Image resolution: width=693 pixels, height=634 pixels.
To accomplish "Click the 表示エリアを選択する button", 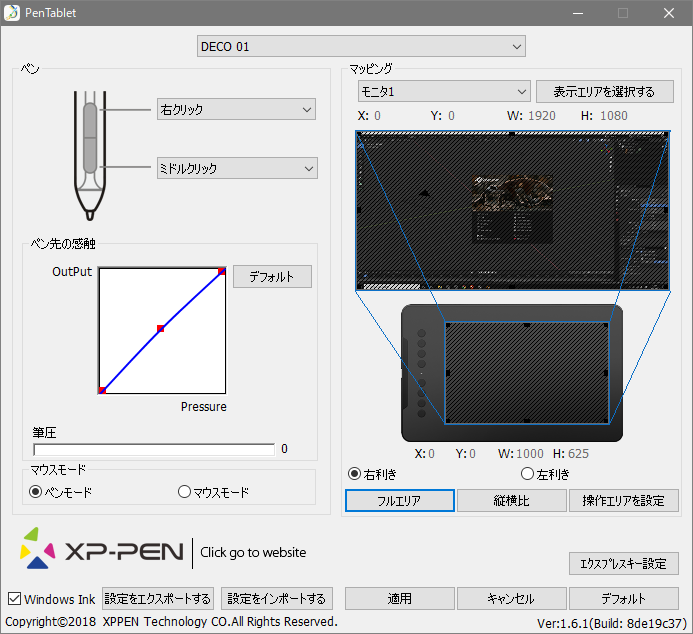I will click(605, 91).
